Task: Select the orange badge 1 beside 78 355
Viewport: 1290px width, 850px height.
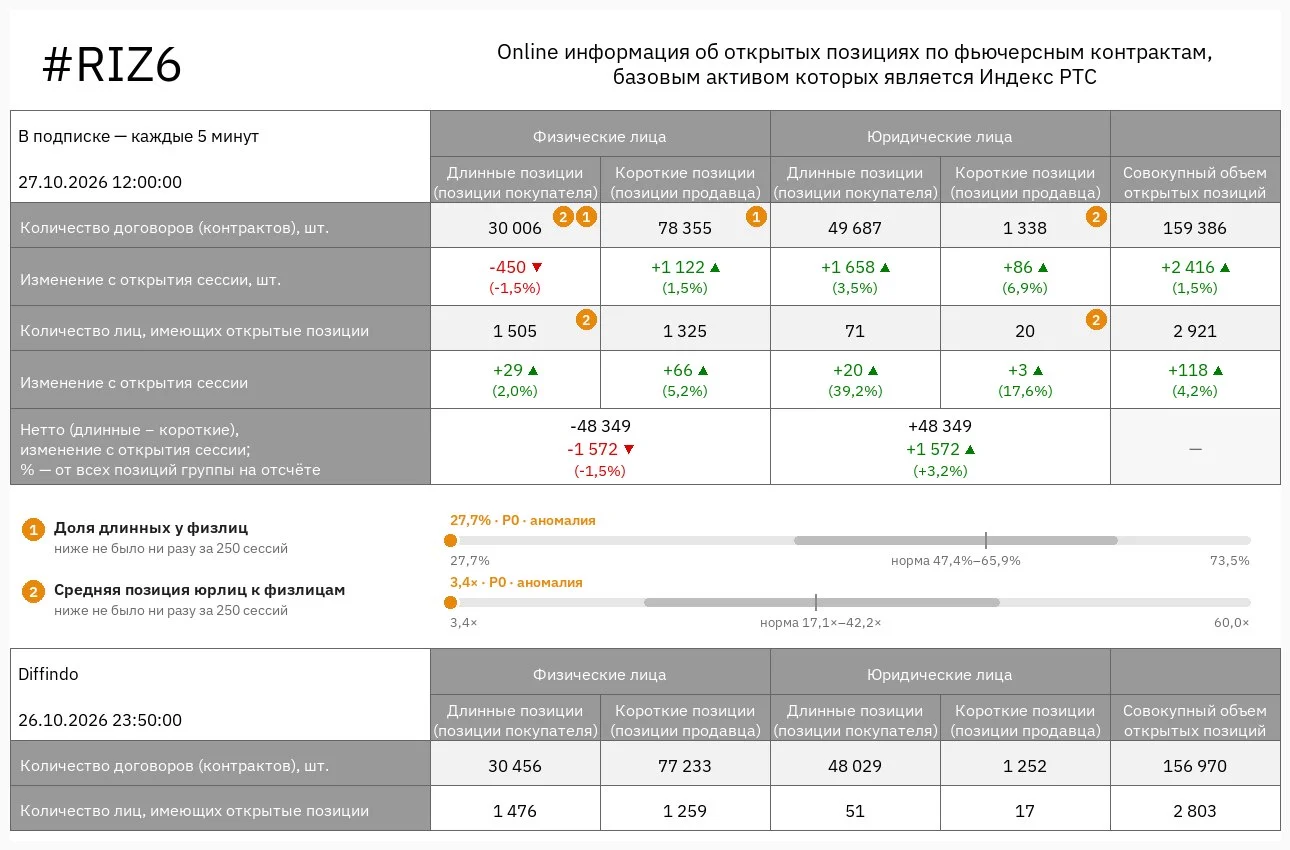Action: [756, 216]
